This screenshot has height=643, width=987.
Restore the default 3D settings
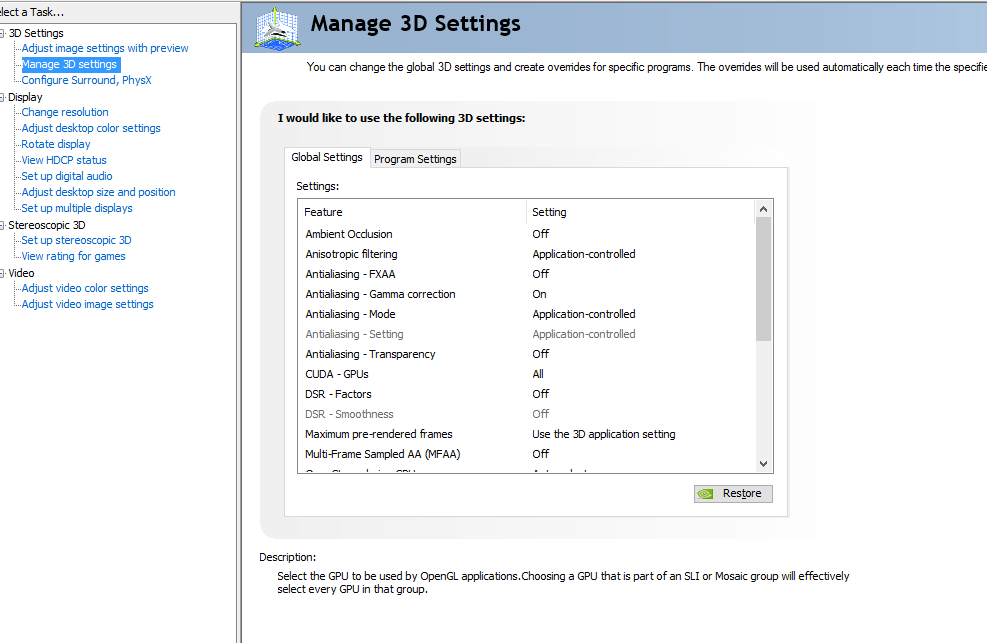(x=733, y=494)
